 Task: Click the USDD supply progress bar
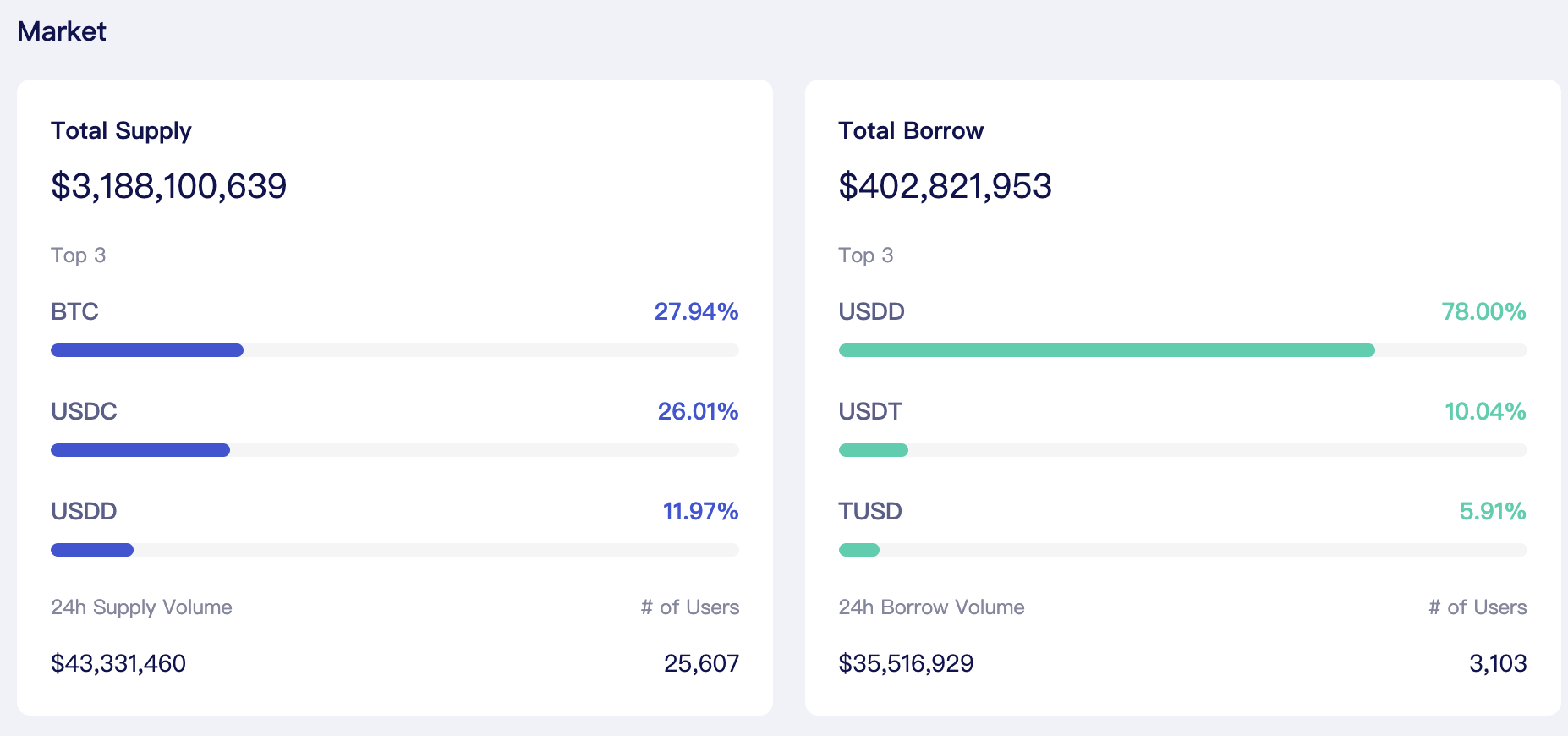click(x=395, y=550)
